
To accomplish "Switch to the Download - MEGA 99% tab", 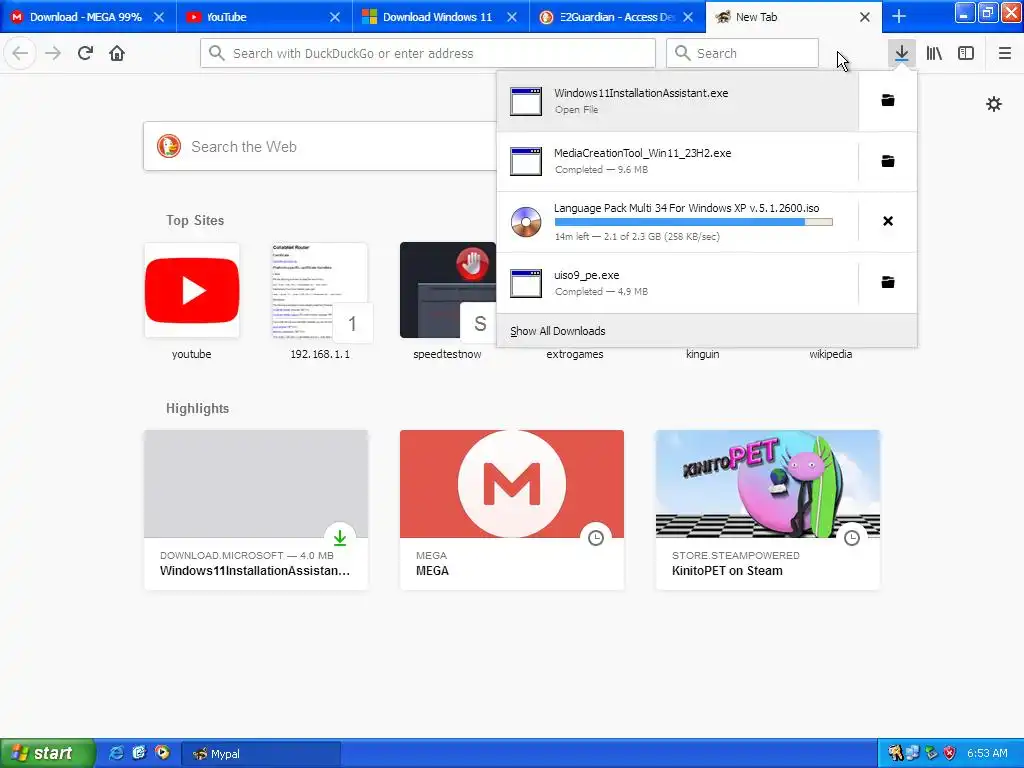I will [88, 17].
